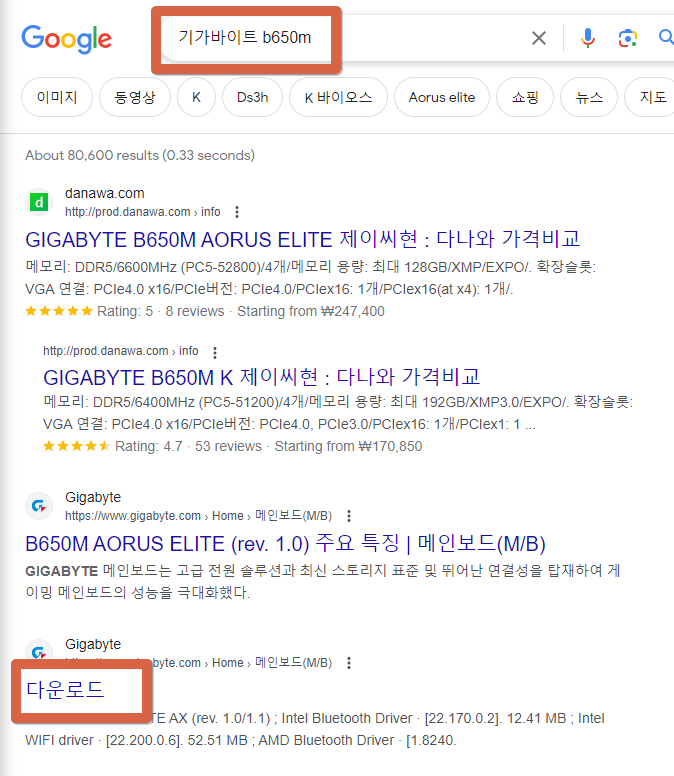Switch to the 뉴스 filter
The height and width of the screenshot is (776, 674).
click(x=589, y=97)
